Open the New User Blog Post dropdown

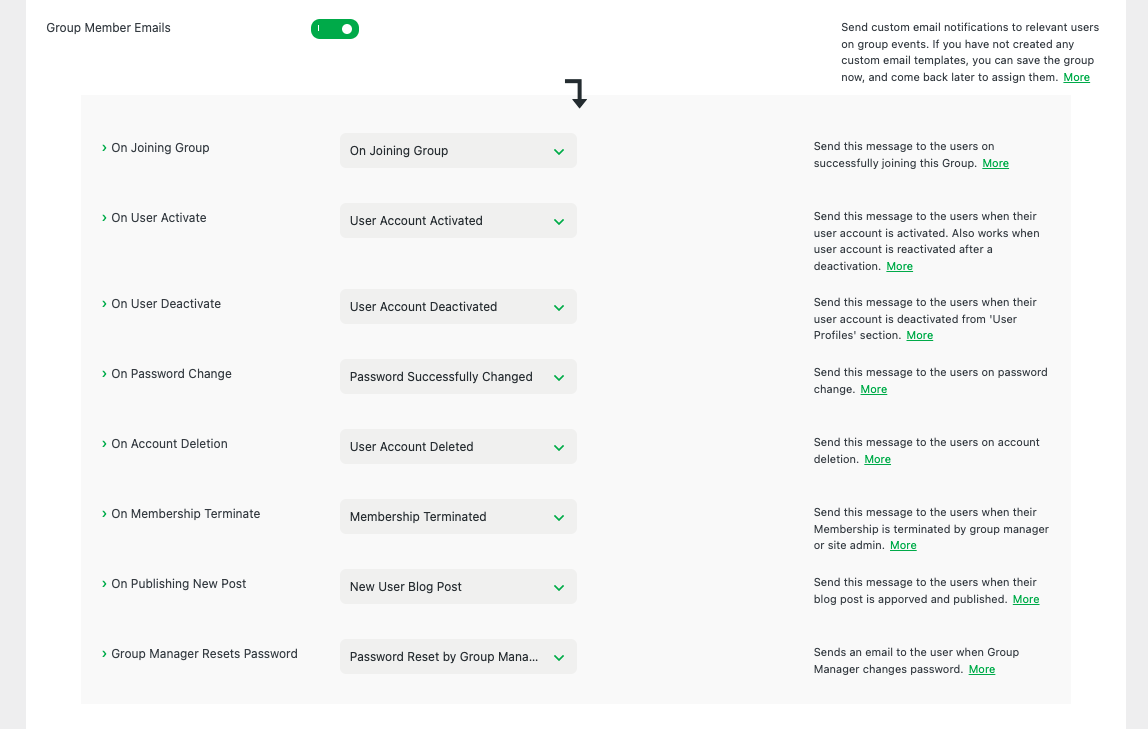[458, 587]
